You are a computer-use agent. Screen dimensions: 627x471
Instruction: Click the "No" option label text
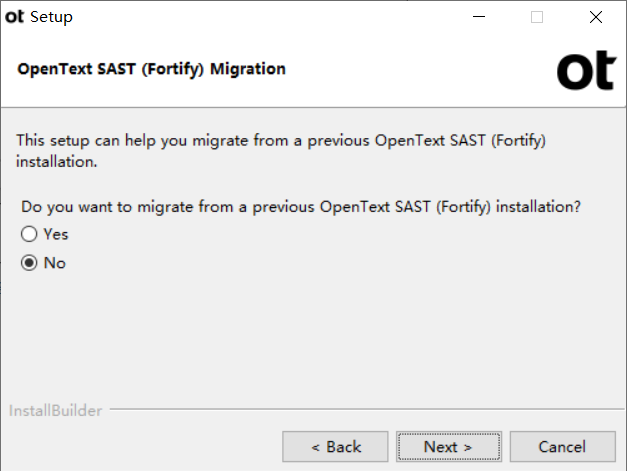pyautogui.click(x=55, y=263)
